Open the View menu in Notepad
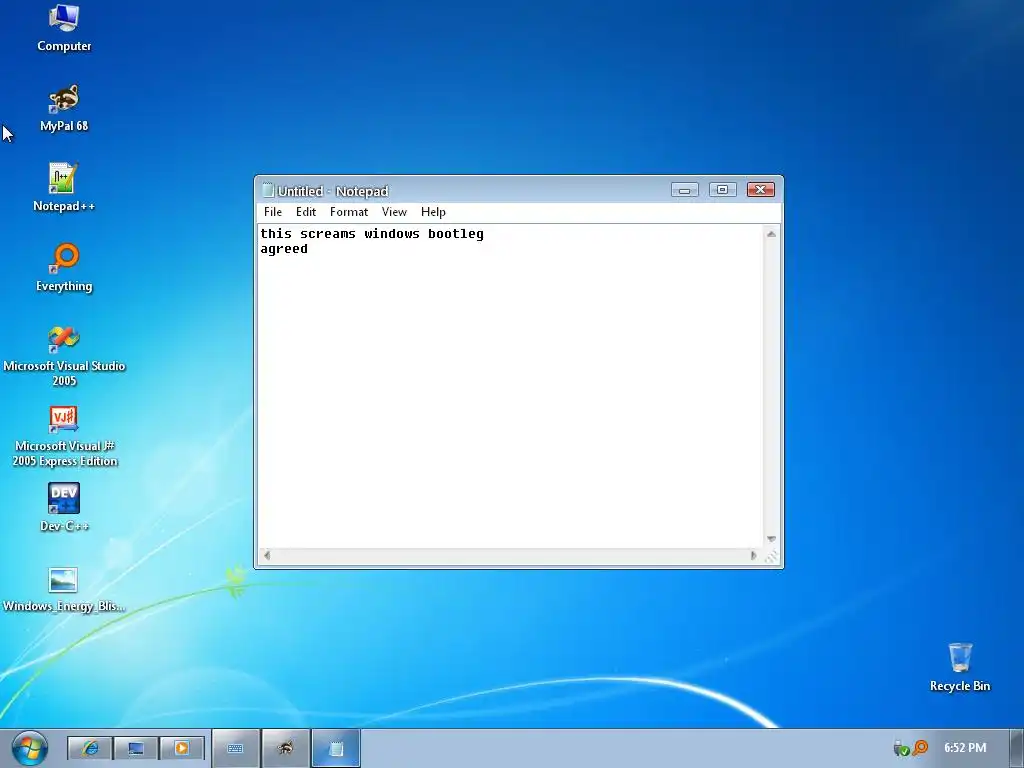 click(x=394, y=212)
